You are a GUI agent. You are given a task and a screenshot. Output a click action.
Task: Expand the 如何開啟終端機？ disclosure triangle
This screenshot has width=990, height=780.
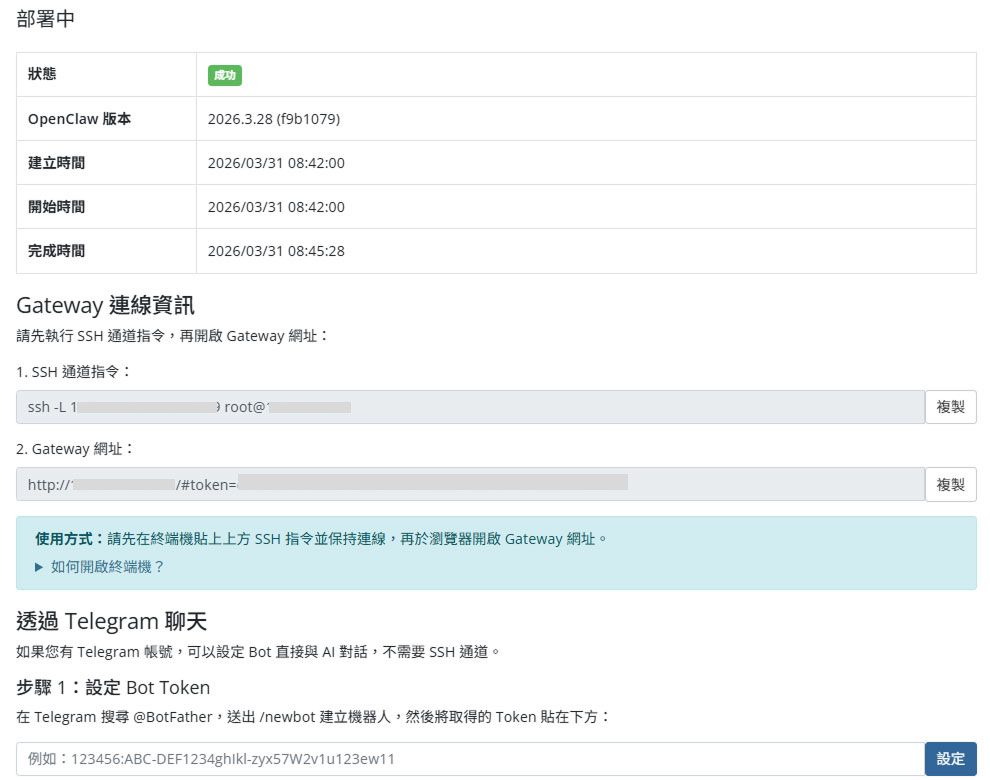[39, 566]
